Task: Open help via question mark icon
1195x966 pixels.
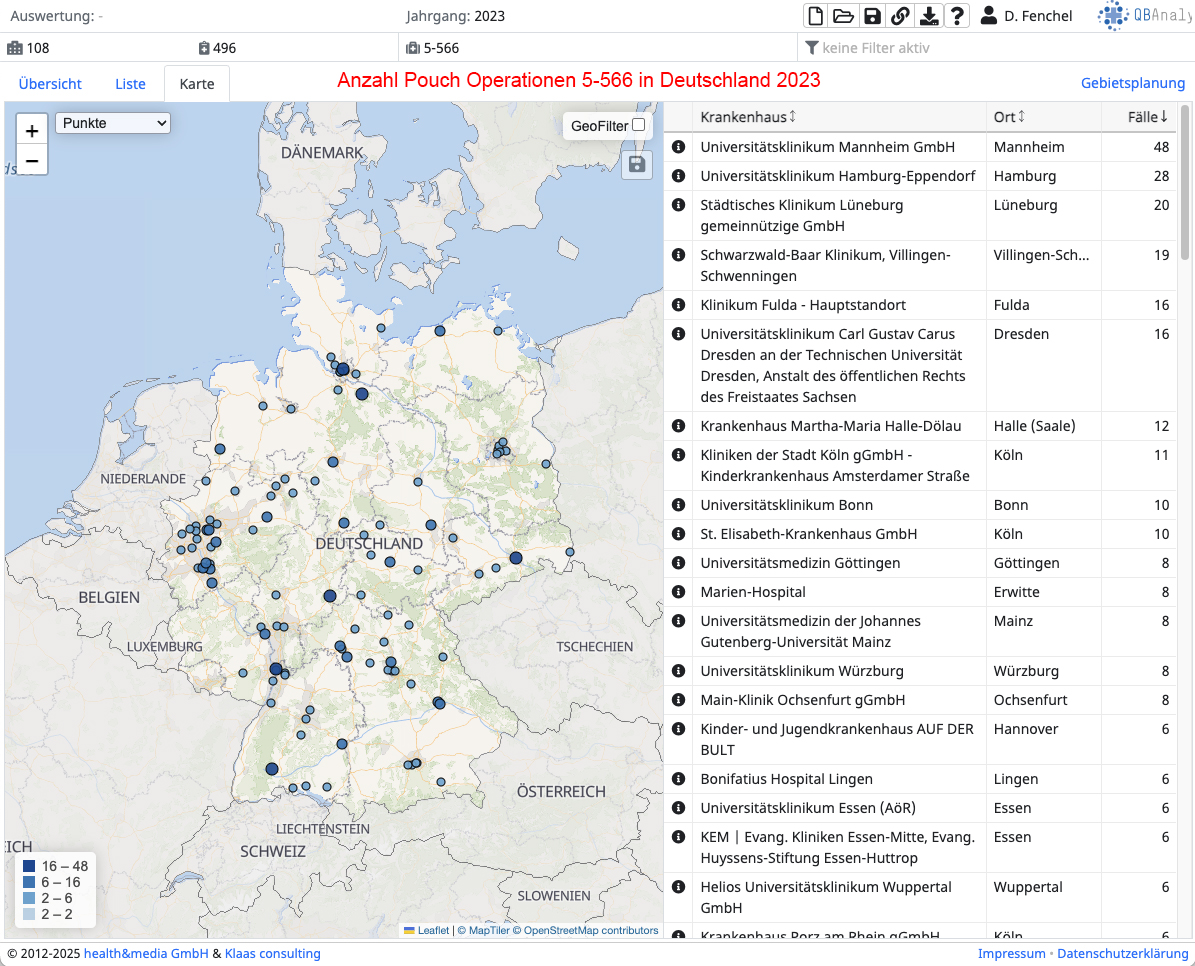Action: tap(957, 15)
